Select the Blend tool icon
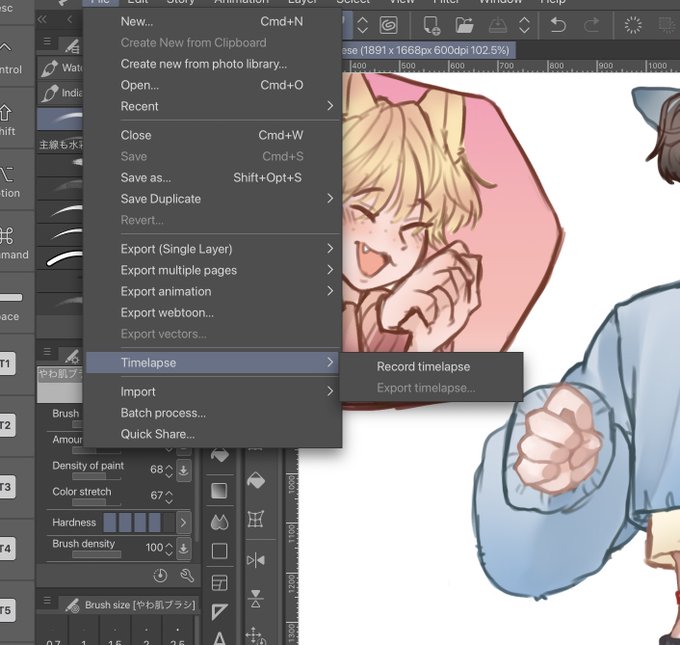This screenshot has height=645, width=680. pyautogui.click(x=219, y=522)
